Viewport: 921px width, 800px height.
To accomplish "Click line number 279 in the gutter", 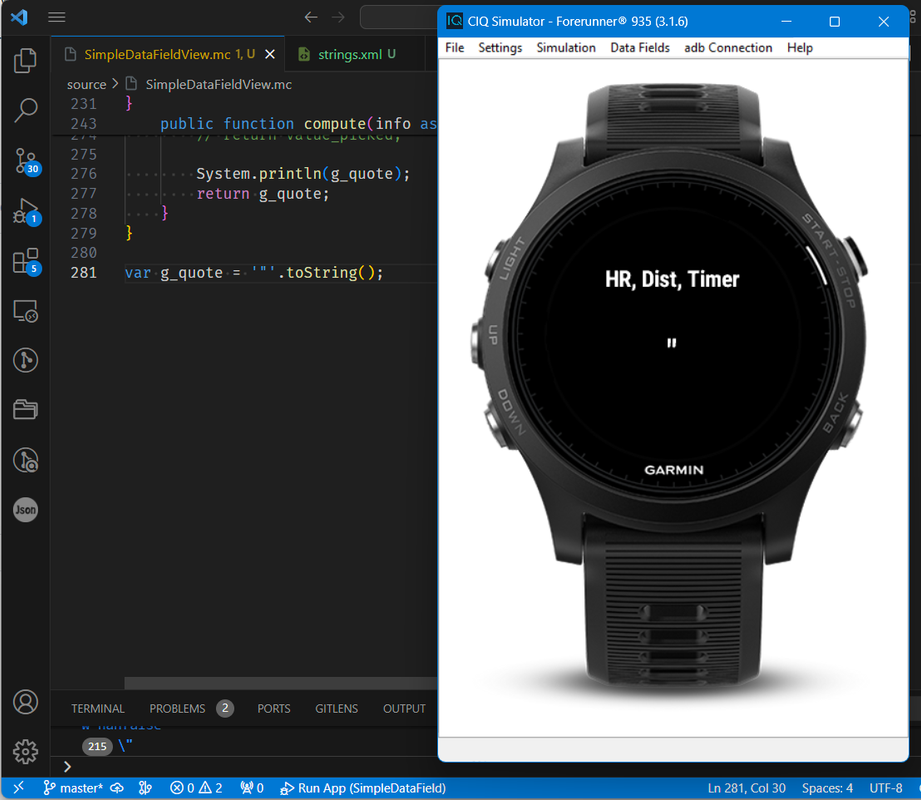I will point(83,233).
